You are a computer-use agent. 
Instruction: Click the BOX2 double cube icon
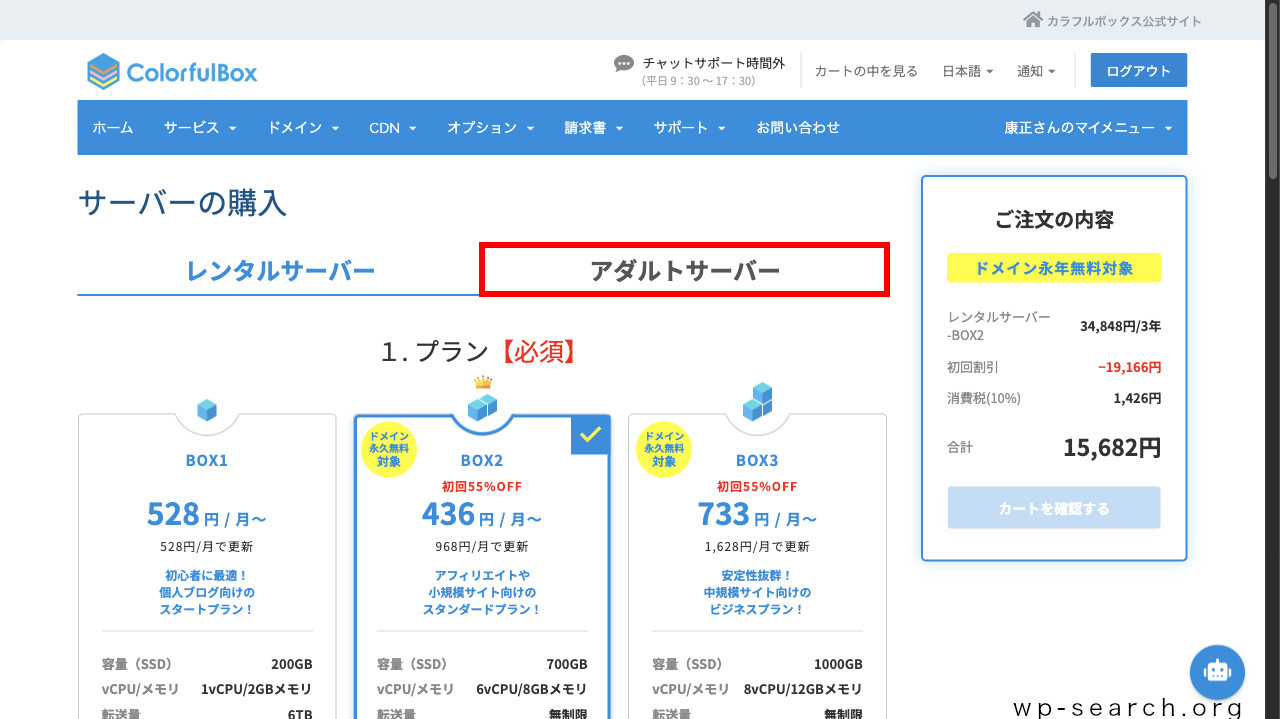pos(482,406)
